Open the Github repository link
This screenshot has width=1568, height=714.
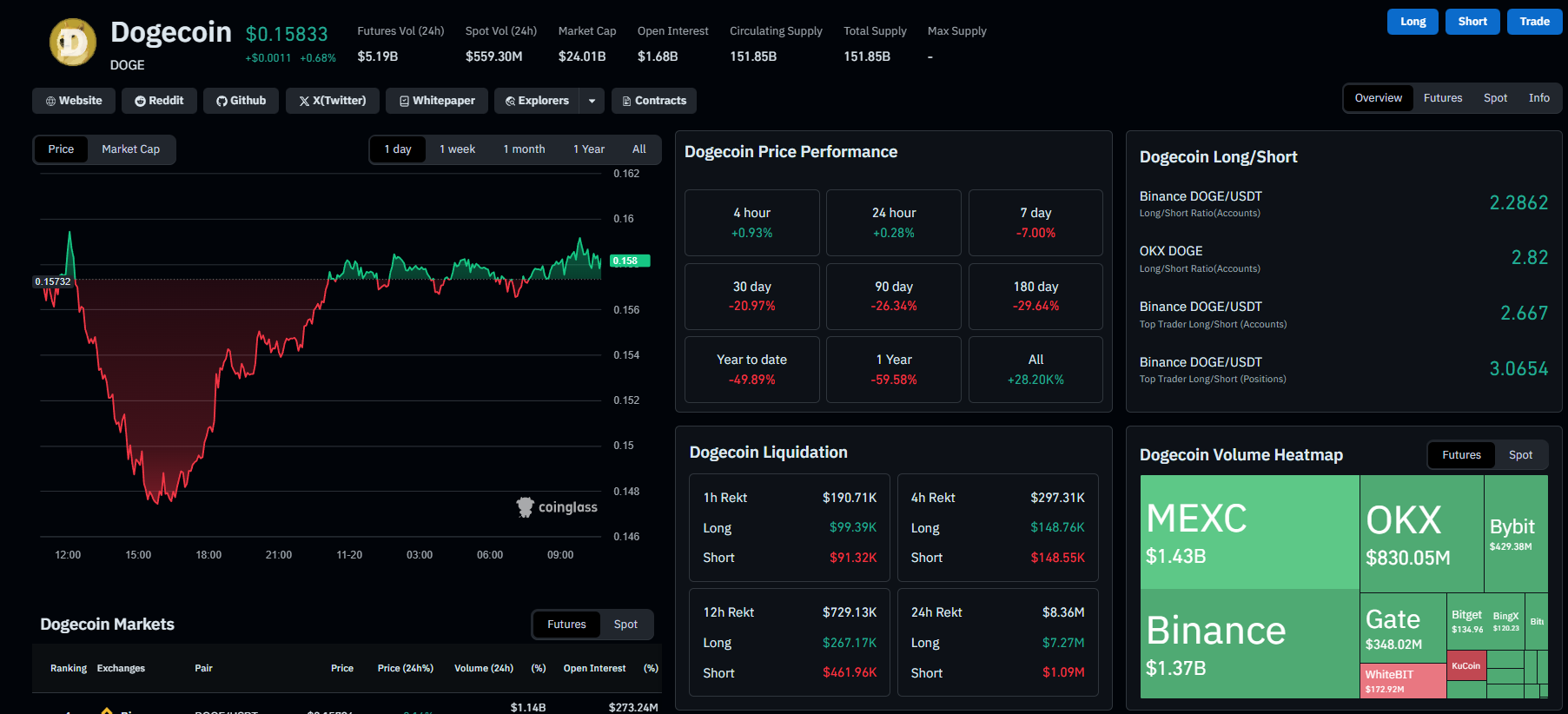(x=241, y=101)
